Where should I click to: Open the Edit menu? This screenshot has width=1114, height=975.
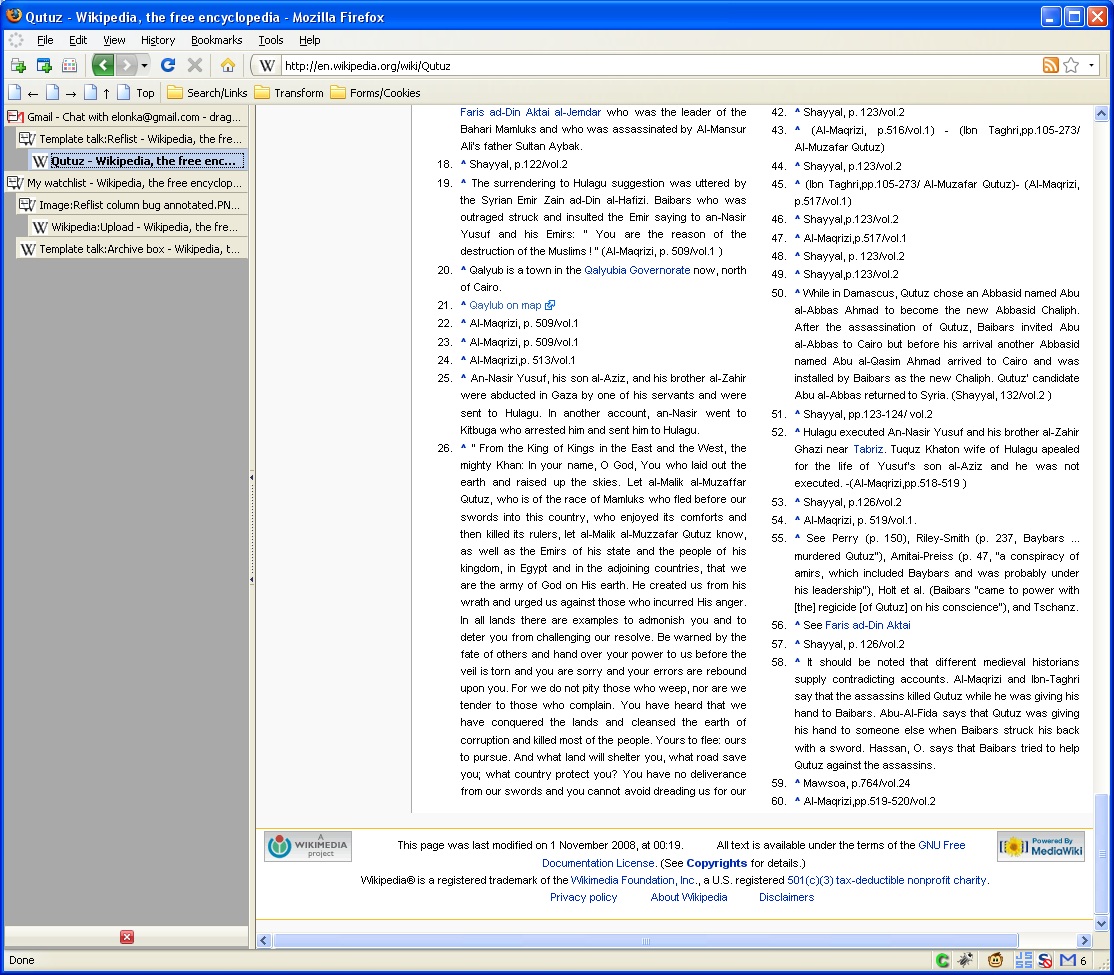(78, 40)
